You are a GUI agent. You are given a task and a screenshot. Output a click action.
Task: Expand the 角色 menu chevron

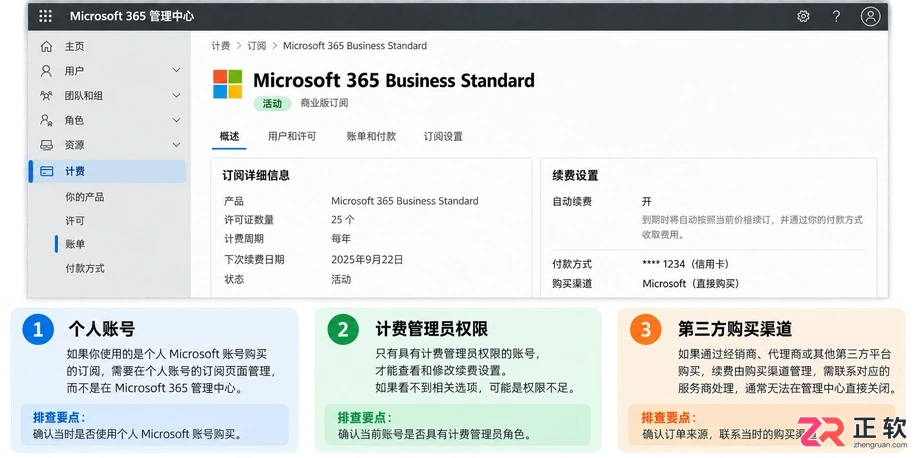[x=176, y=120]
